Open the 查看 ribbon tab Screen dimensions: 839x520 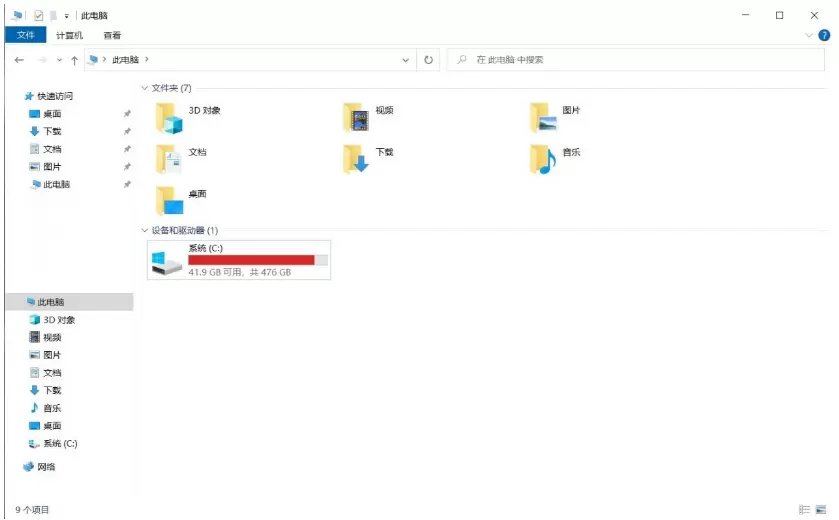point(113,35)
